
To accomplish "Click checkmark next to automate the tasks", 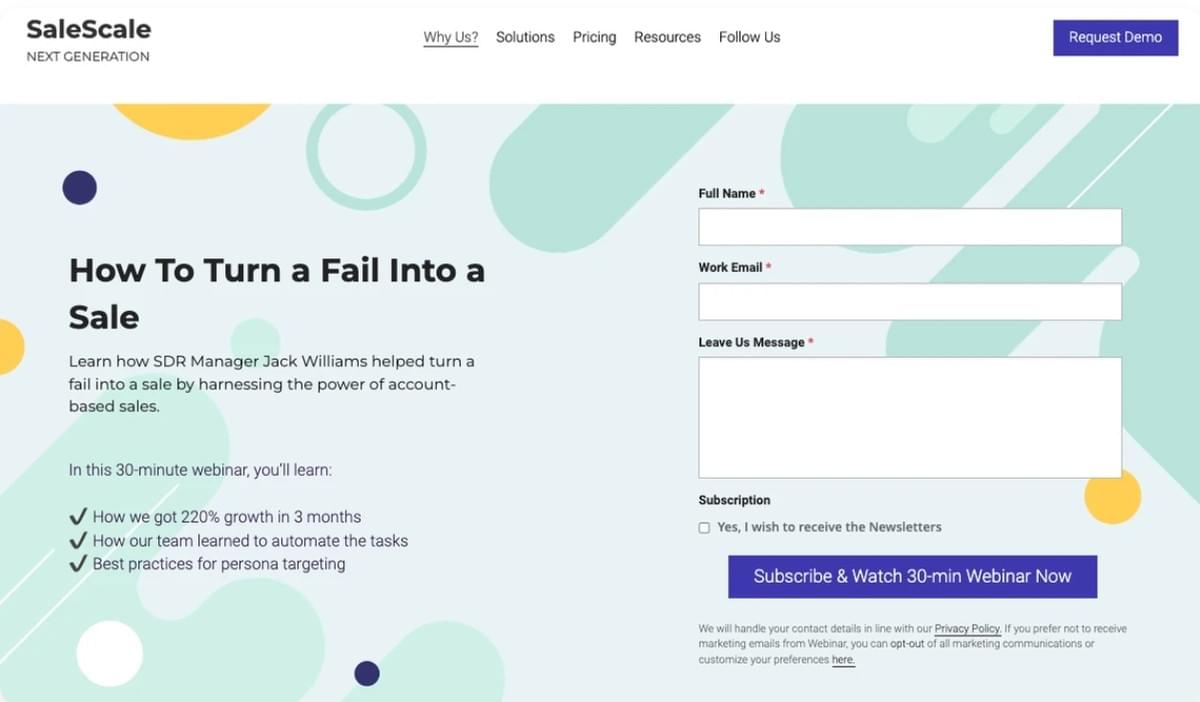I will point(78,540).
